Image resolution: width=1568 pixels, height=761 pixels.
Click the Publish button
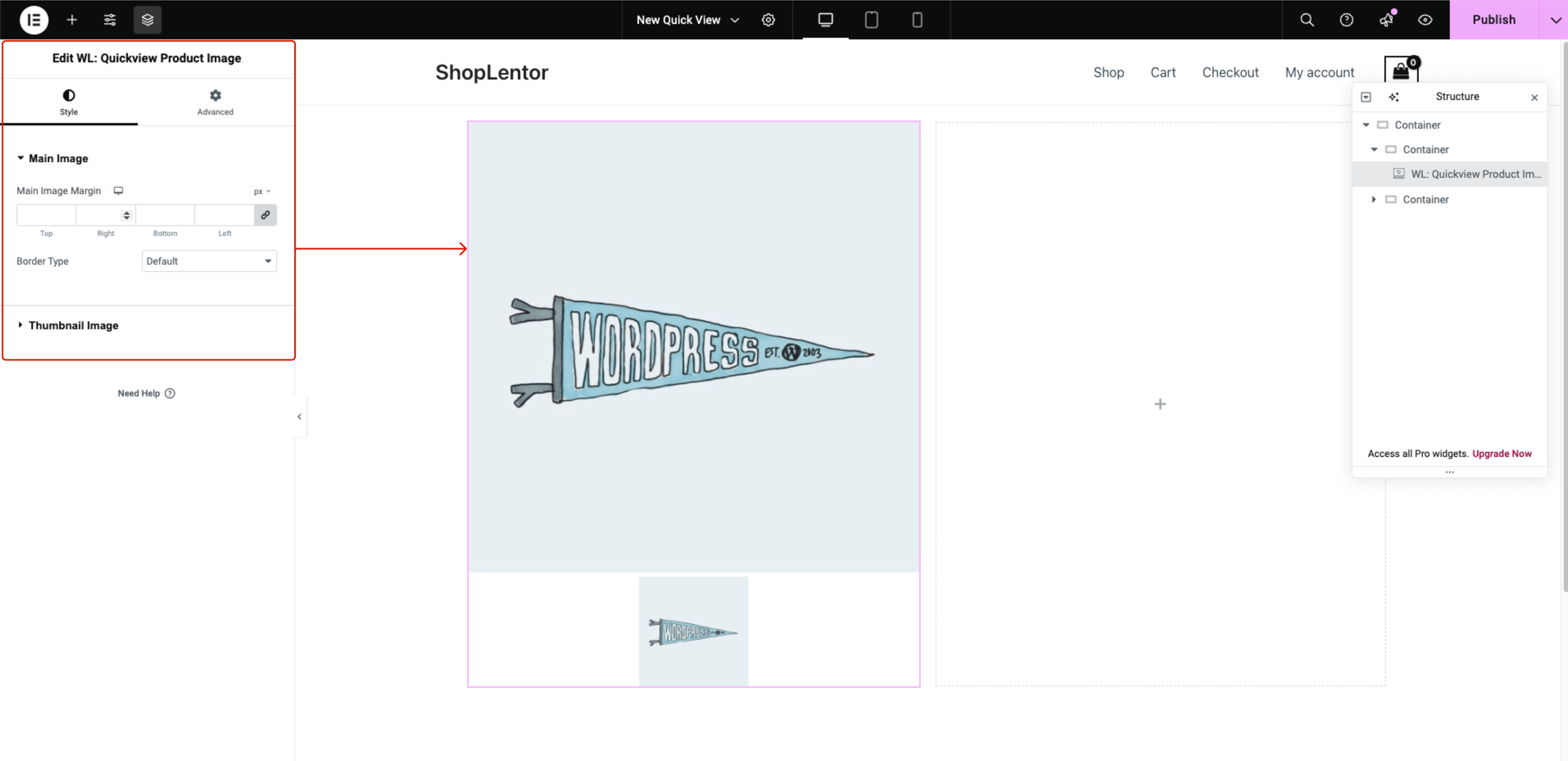coord(1493,20)
